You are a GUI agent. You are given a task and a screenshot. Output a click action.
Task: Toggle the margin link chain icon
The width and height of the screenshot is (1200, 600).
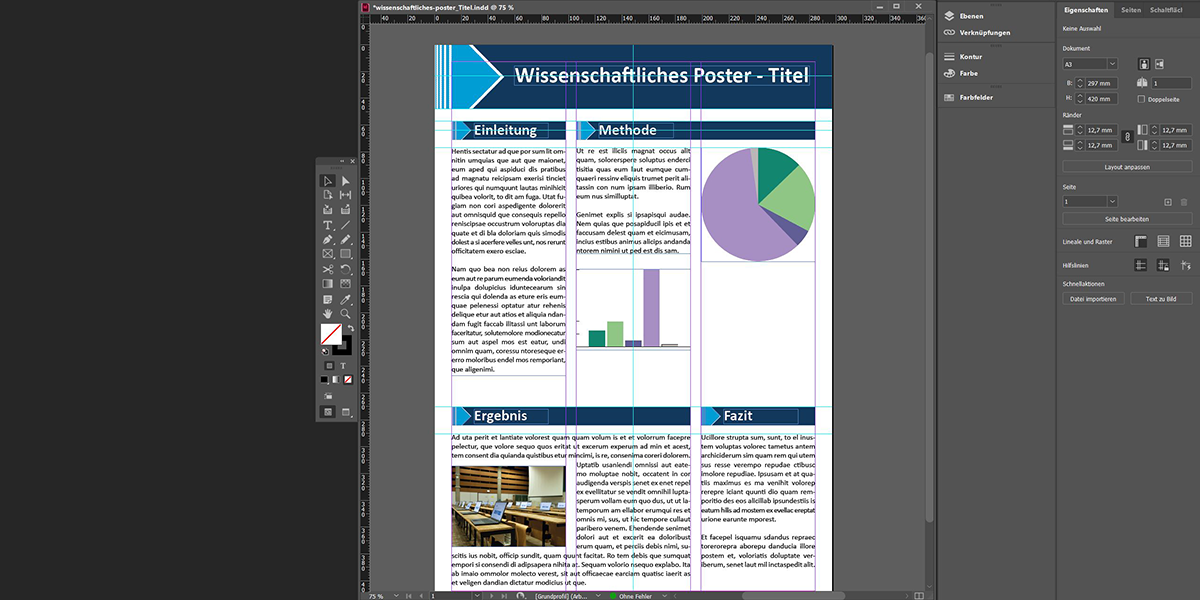(x=1127, y=137)
